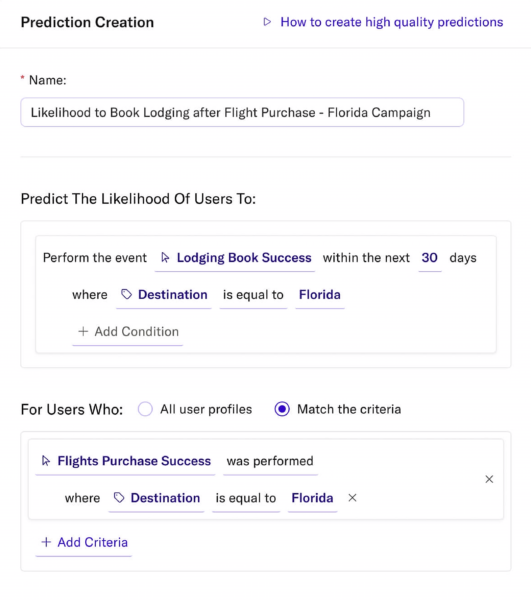Click the Add Criteria button

pos(84,543)
